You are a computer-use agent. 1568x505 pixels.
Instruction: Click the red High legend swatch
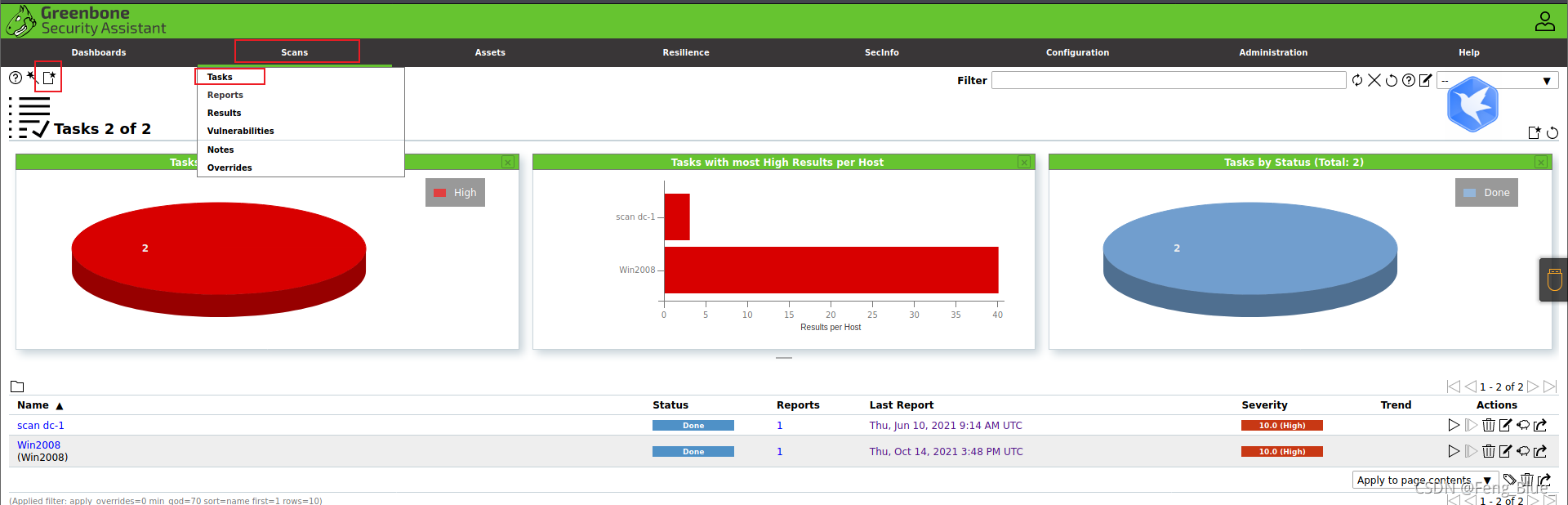tap(439, 193)
